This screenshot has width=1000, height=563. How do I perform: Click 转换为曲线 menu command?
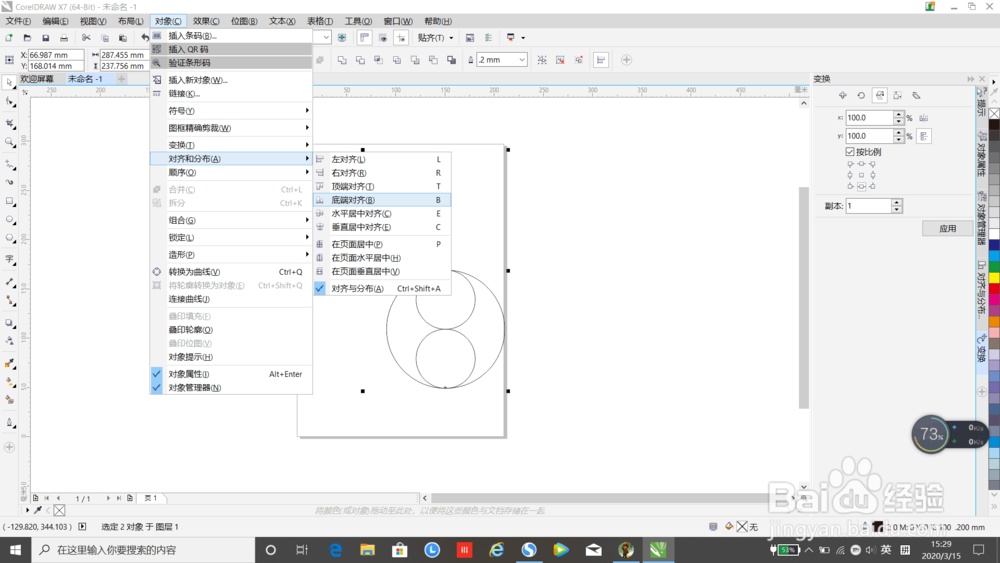231,272
